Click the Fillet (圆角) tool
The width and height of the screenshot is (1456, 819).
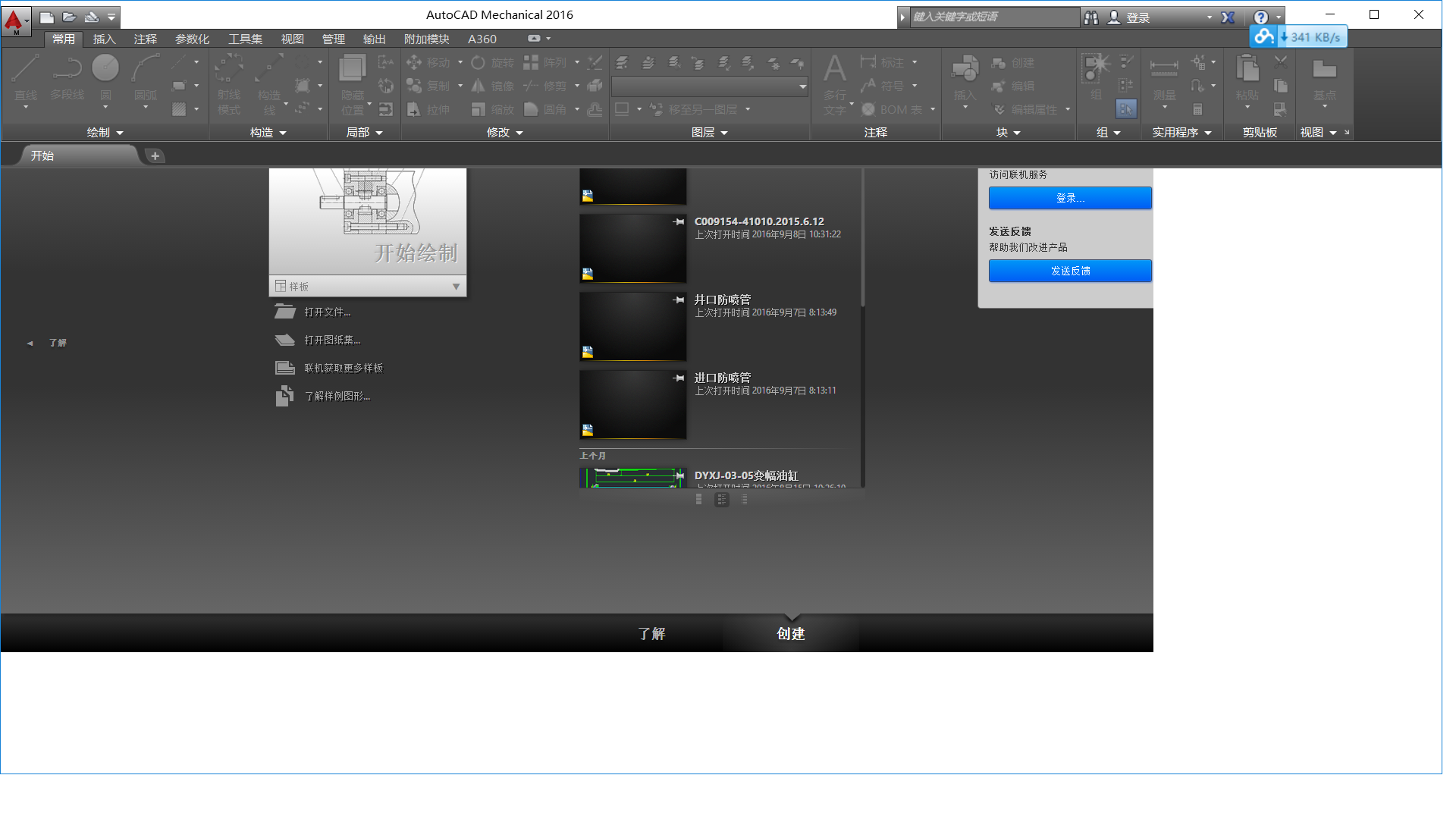(x=545, y=109)
